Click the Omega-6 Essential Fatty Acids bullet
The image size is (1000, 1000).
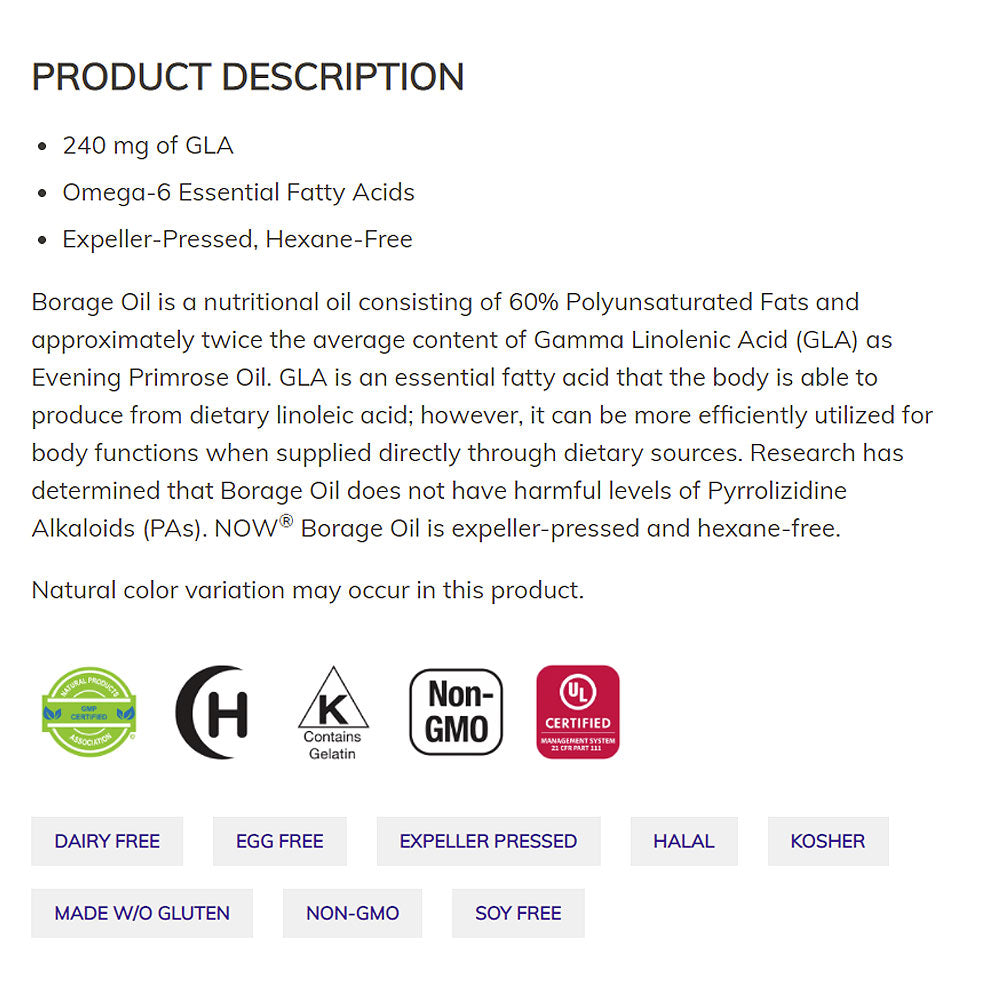click(238, 192)
